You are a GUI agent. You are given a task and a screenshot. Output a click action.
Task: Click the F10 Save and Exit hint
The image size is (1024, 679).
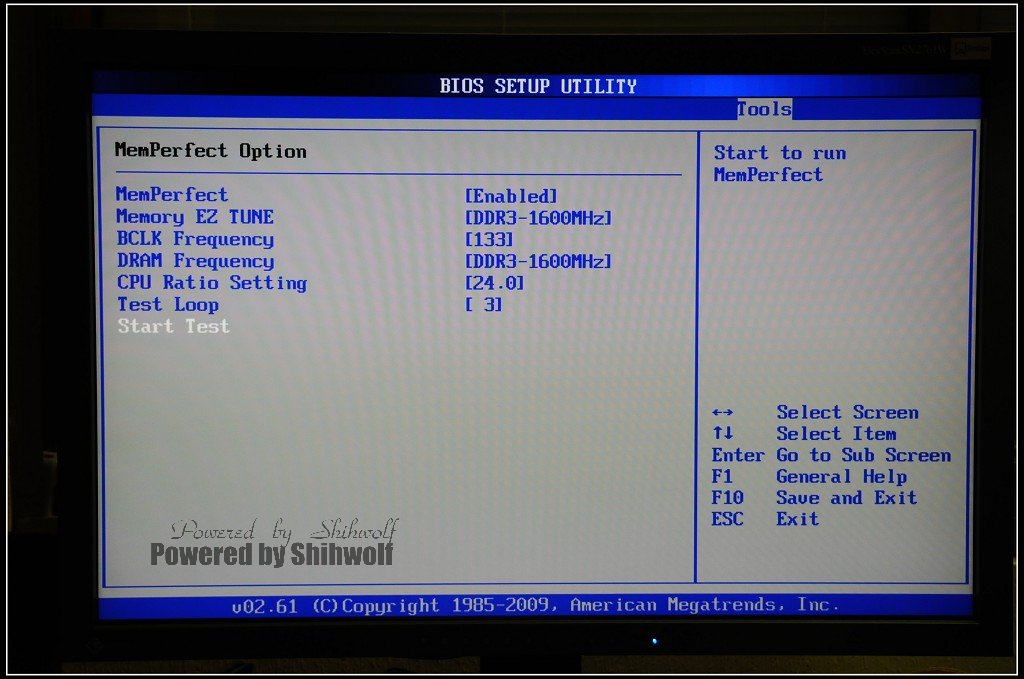[814, 497]
